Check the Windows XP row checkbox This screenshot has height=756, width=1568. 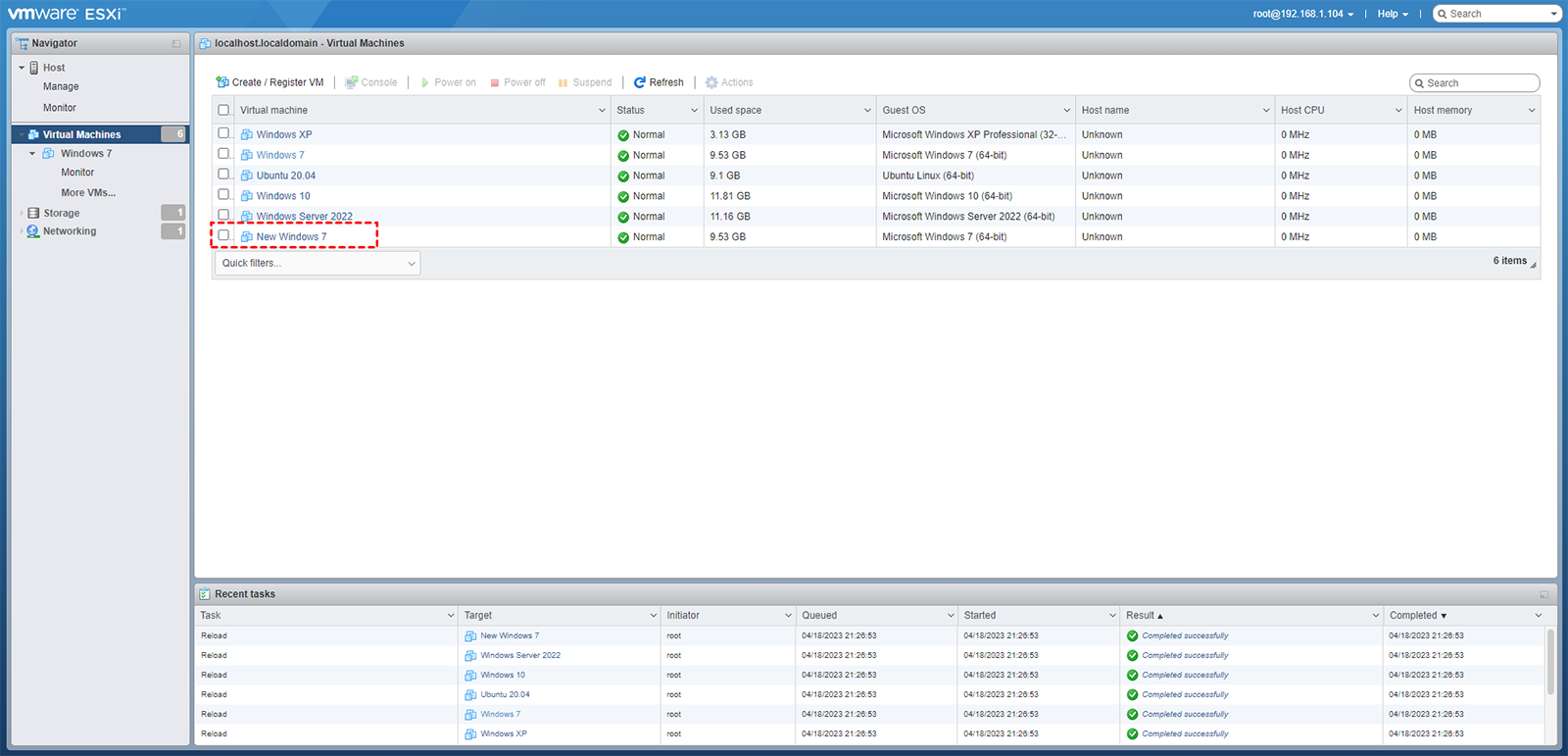pyautogui.click(x=223, y=133)
